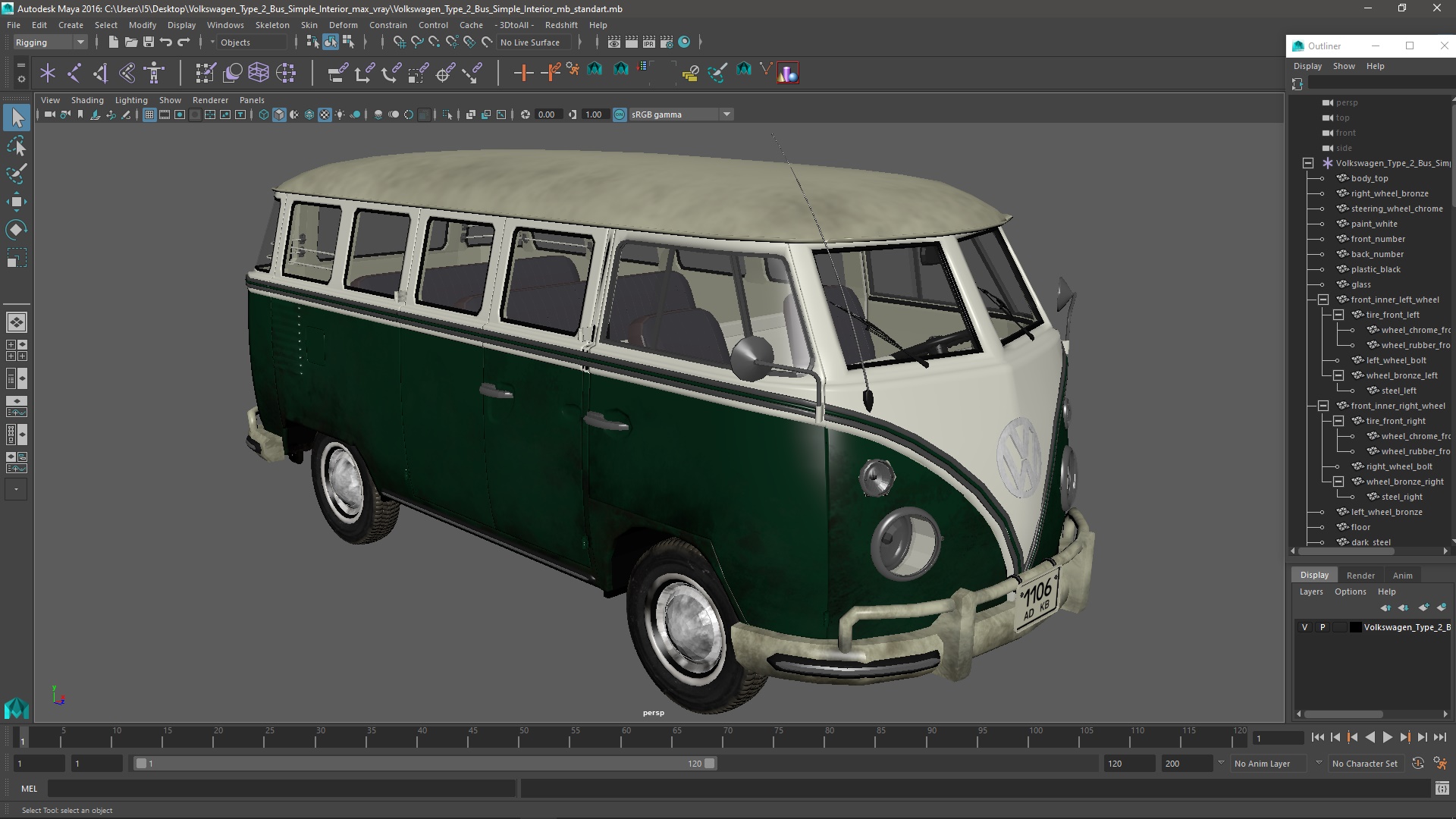Click the Create IK Handle shelf icon

point(101,73)
